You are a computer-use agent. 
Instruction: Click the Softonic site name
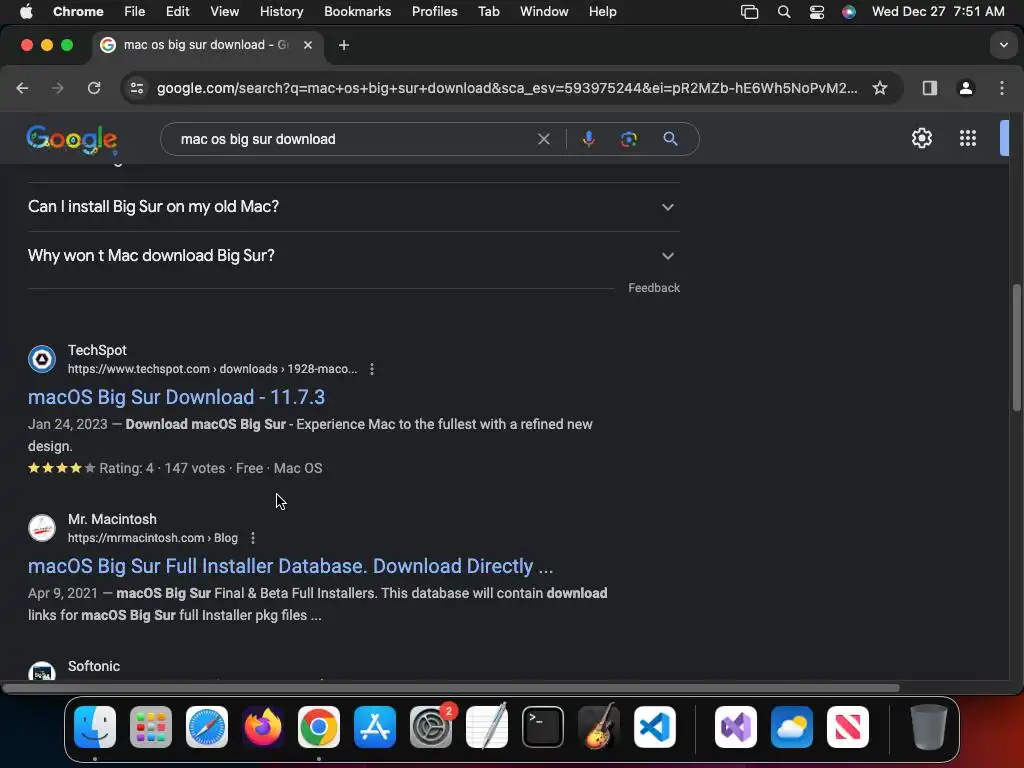(x=94, y=666)
